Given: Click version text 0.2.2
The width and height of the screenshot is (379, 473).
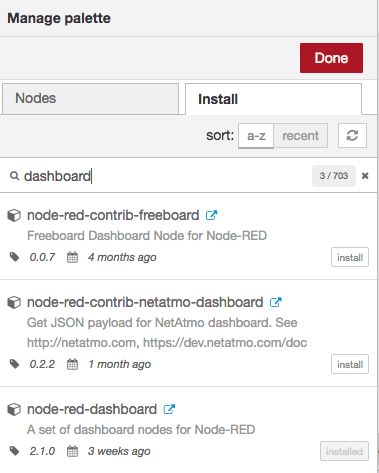Looking at the screenshot, I should coord(42,364).
